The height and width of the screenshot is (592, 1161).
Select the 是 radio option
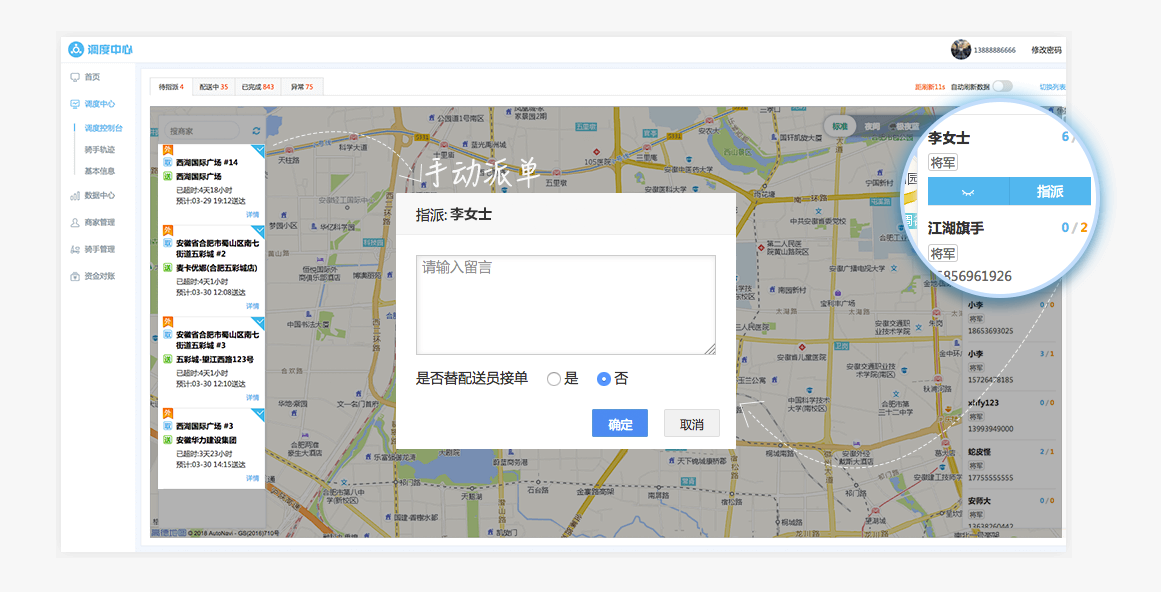point(554,379)
